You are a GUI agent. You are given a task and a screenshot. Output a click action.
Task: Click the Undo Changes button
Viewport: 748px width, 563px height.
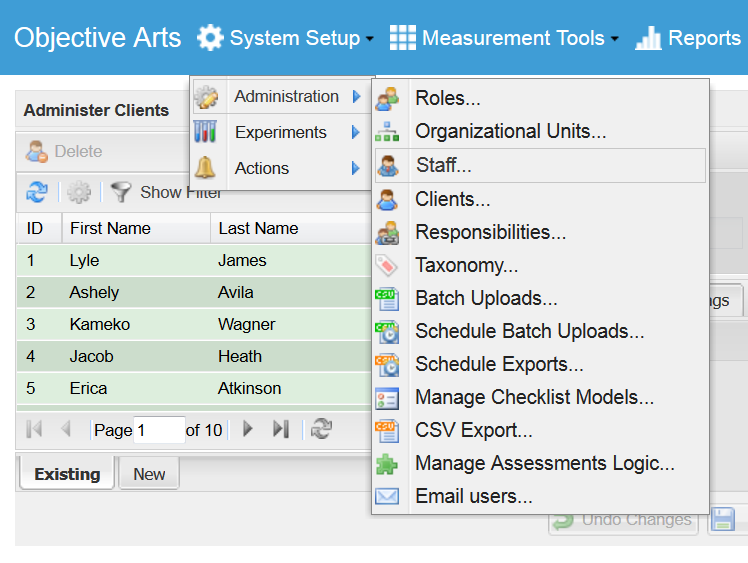pos(624,520)
